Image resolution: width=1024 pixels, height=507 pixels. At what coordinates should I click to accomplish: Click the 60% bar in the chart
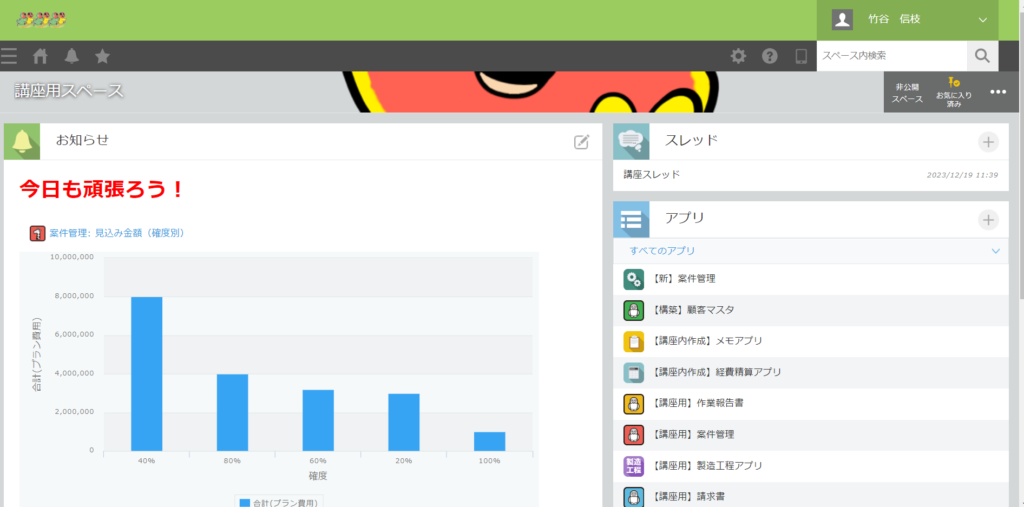(318, 420)
